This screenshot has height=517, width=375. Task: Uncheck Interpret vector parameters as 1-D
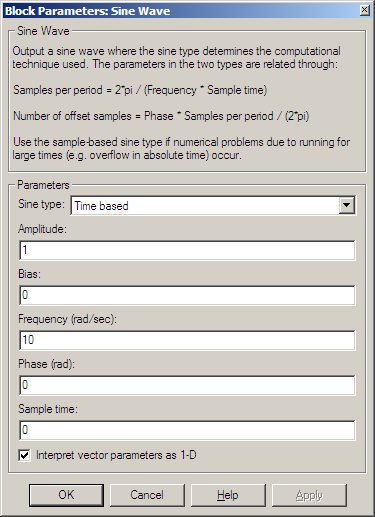click(24, 455)
